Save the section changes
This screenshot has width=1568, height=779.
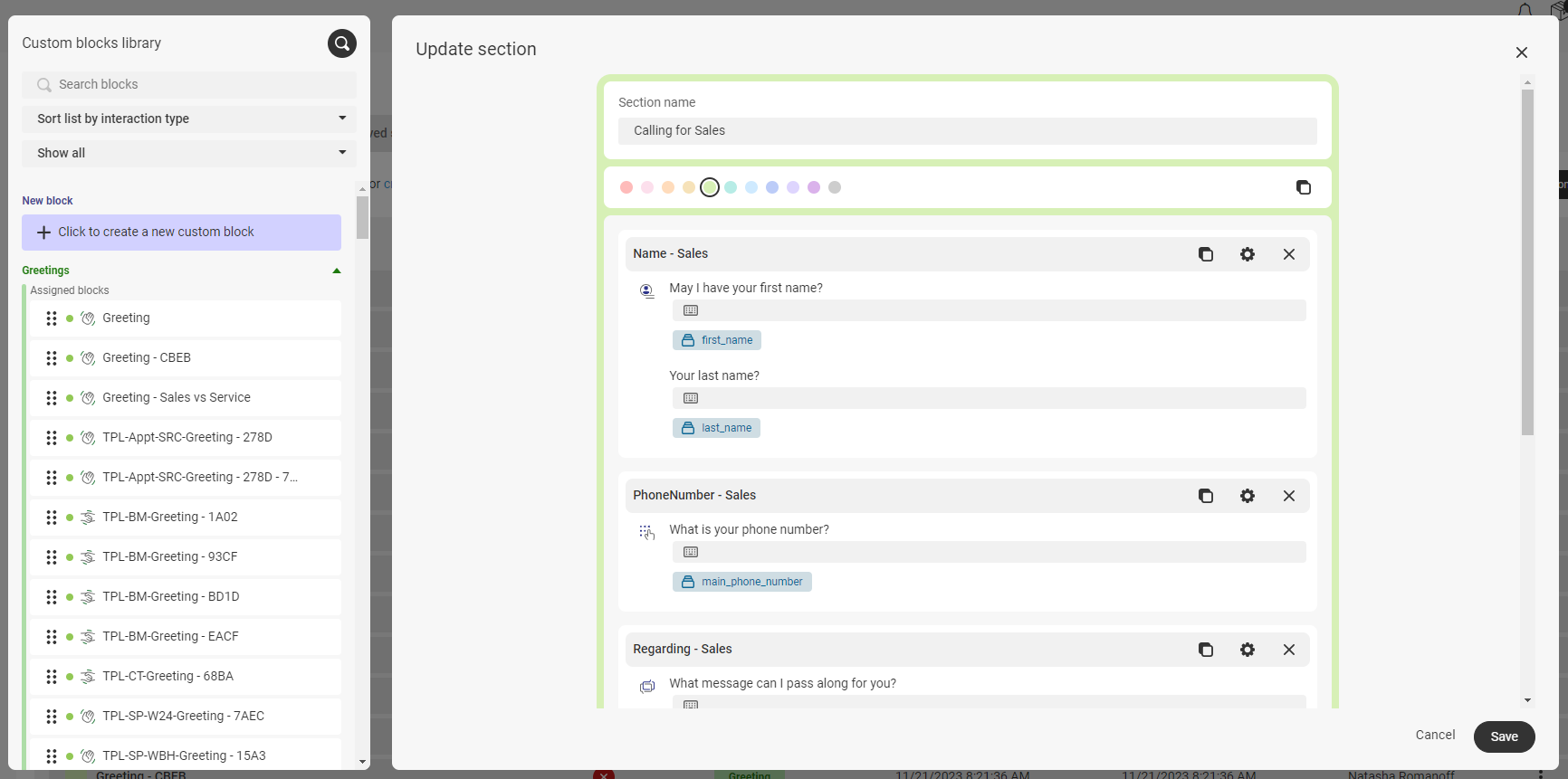pyautogui.click(x=1505, y=736)
